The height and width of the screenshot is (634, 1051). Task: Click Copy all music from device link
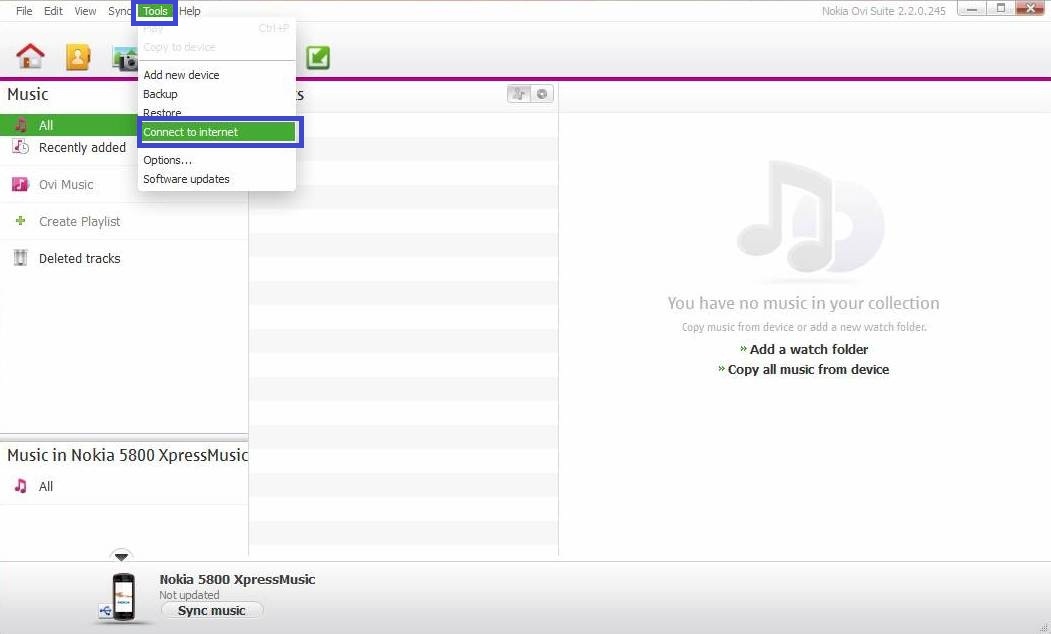pos(808,369)
